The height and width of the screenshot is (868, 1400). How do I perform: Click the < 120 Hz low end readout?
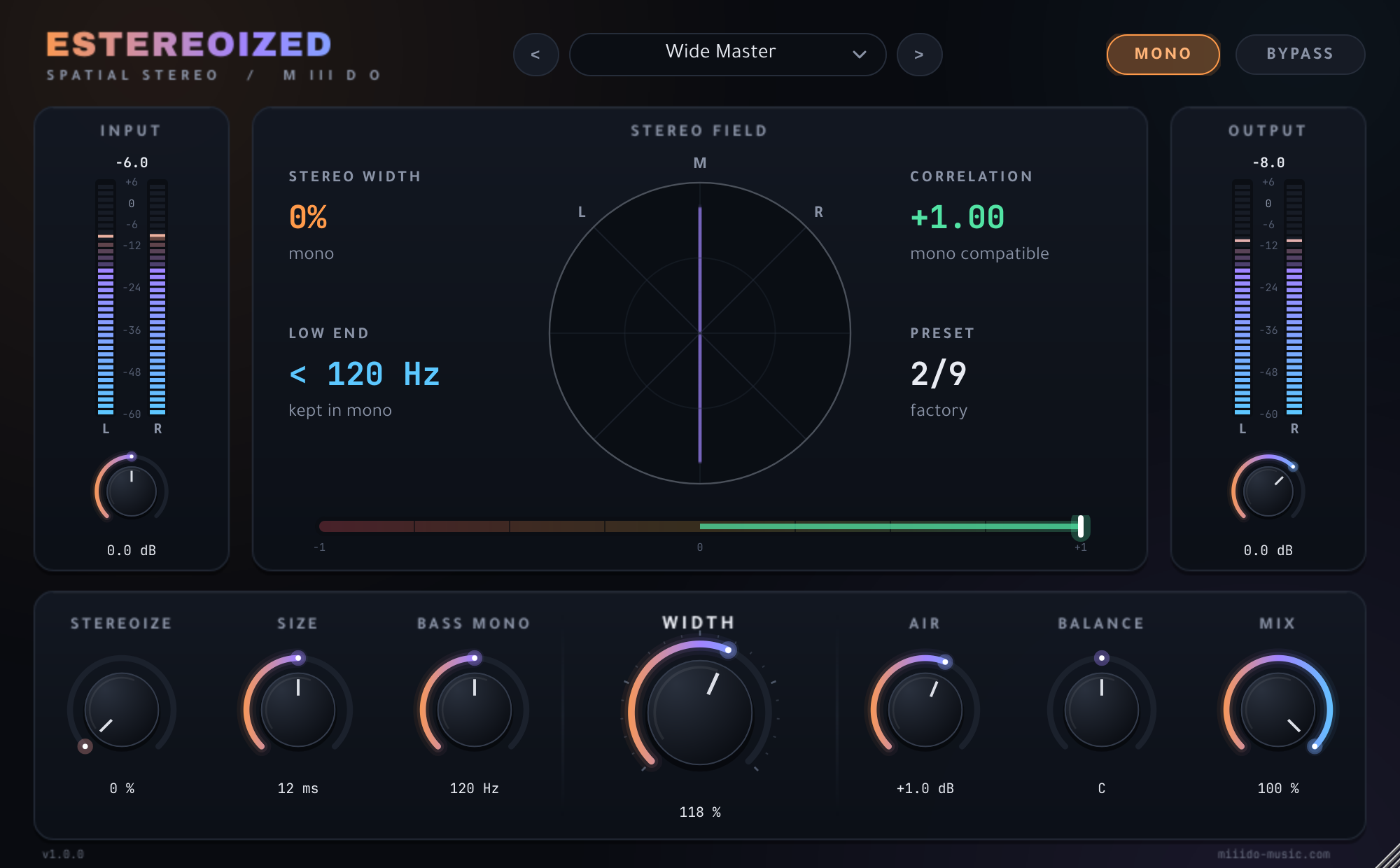(364, 374)
